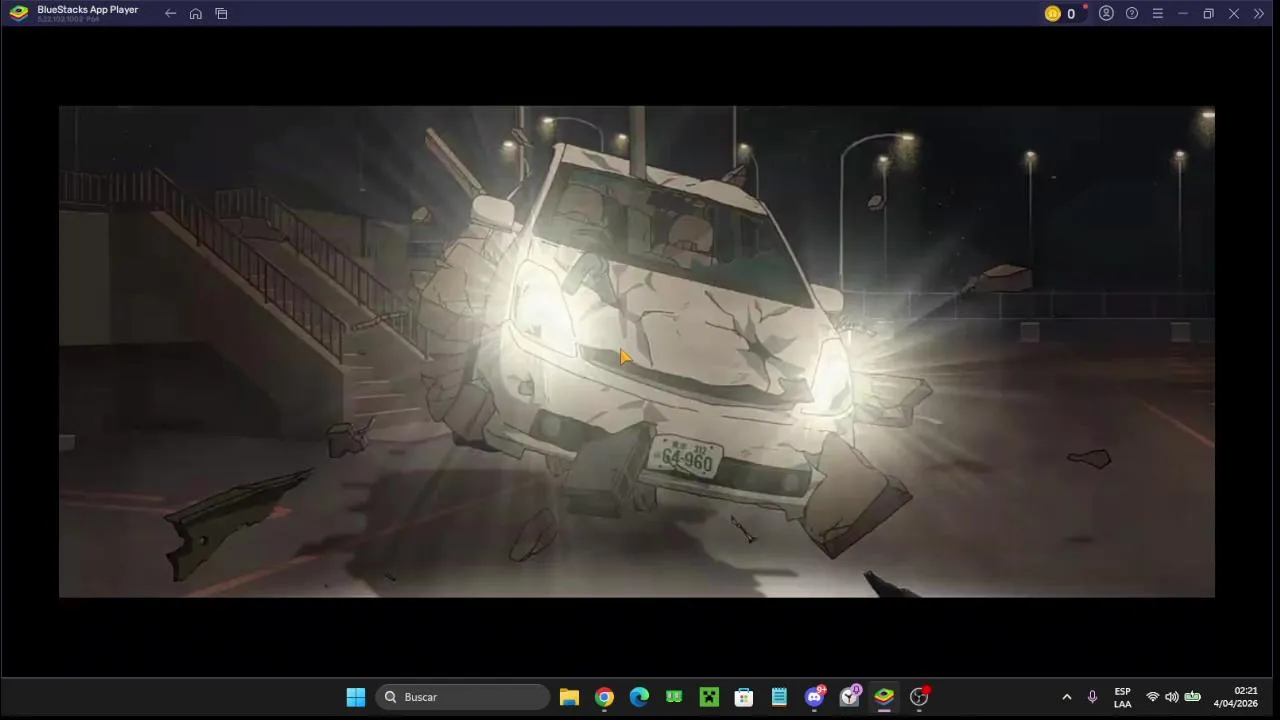This screenshot has width=1280, height=720.
Task: Open Microsoft Edge from the taskbar
Action: point(639,697)
